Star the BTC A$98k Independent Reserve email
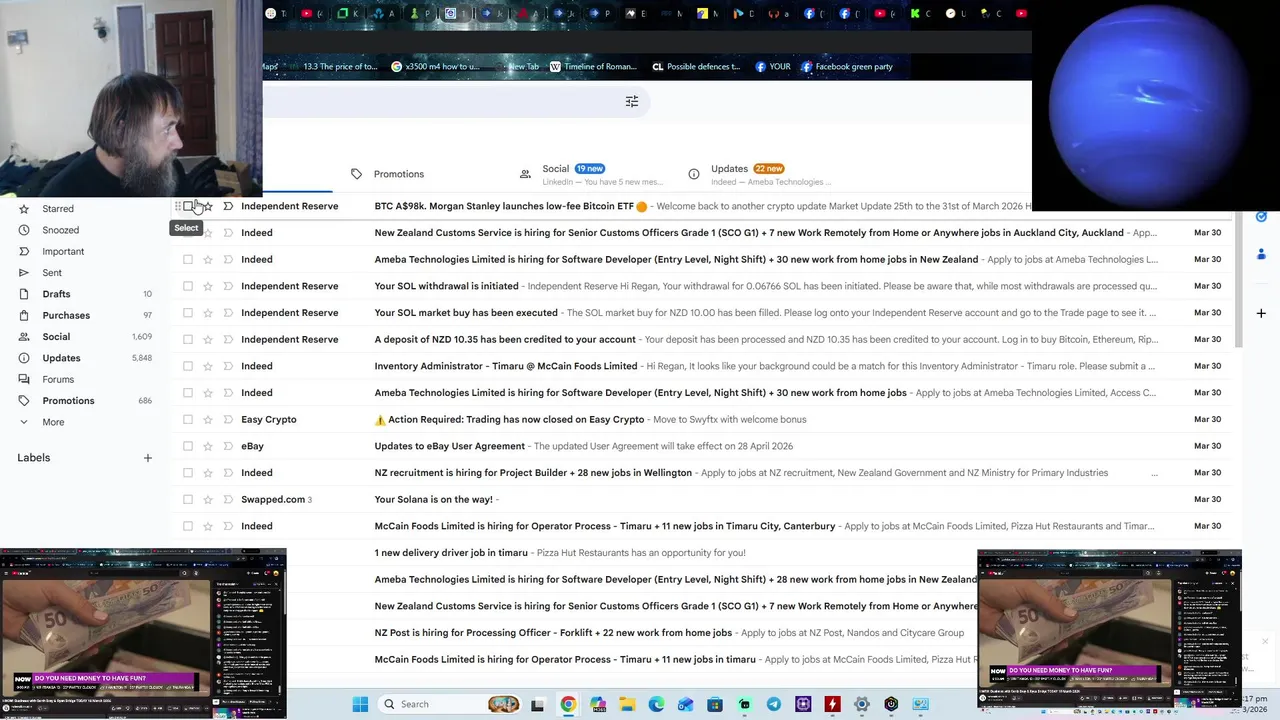 (208, 206)
